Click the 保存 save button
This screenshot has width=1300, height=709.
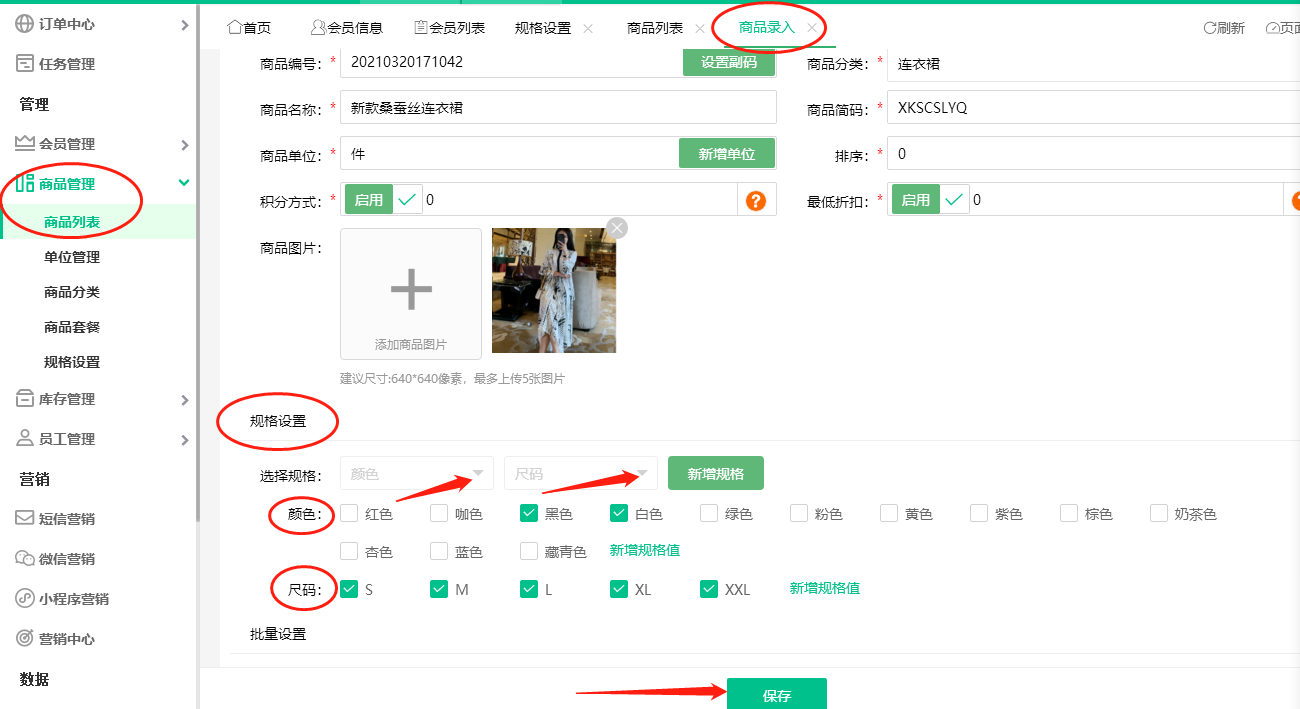777,693
